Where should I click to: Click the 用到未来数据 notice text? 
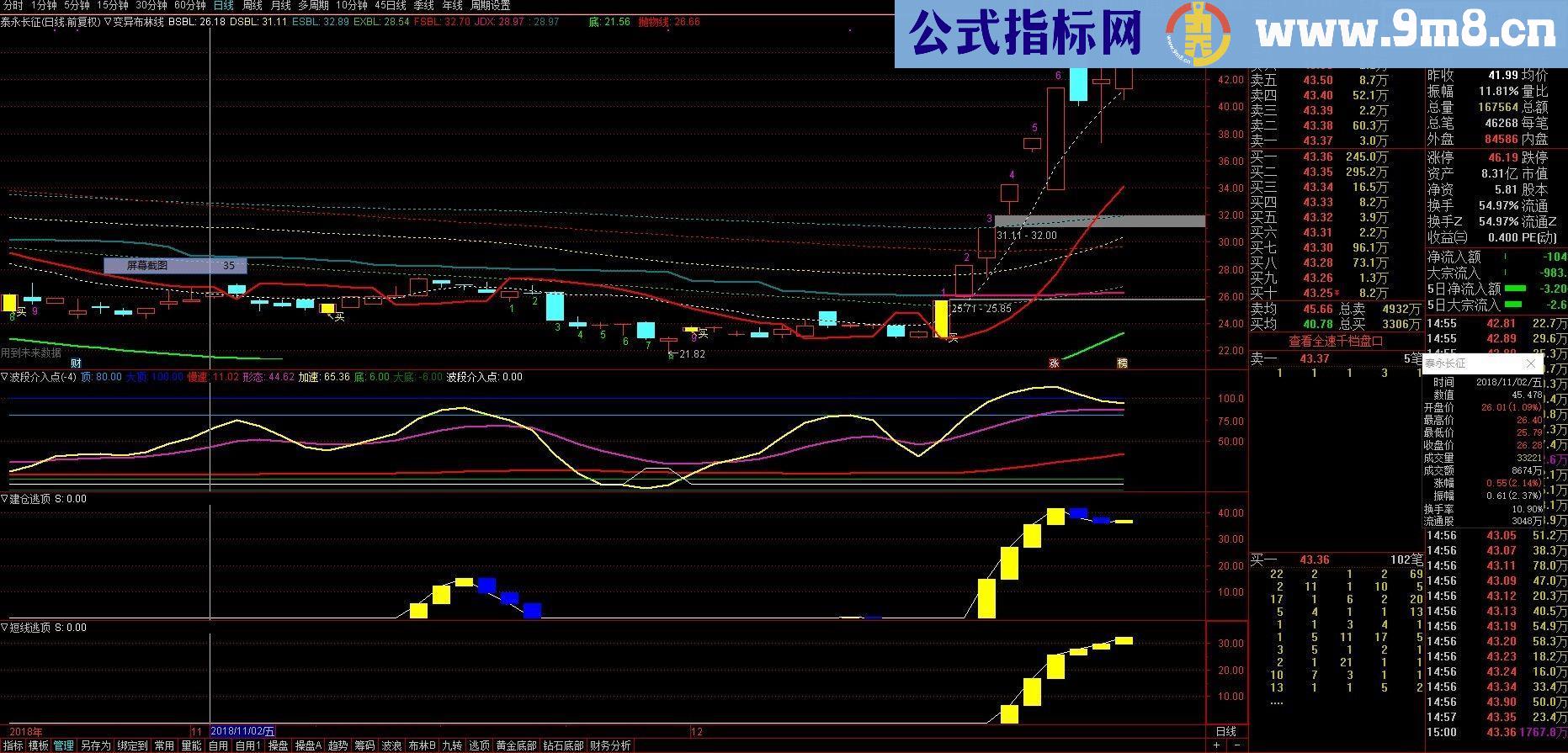coord(31,353)
